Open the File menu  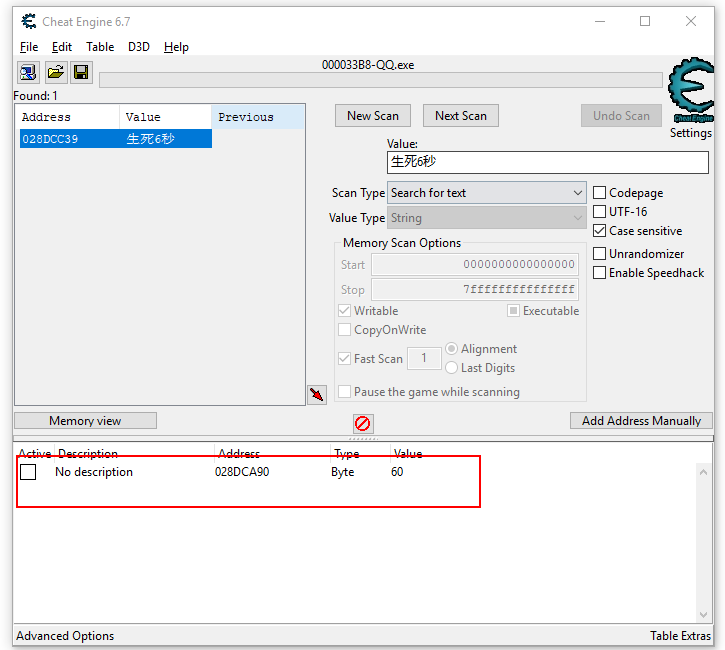point(29,47)
